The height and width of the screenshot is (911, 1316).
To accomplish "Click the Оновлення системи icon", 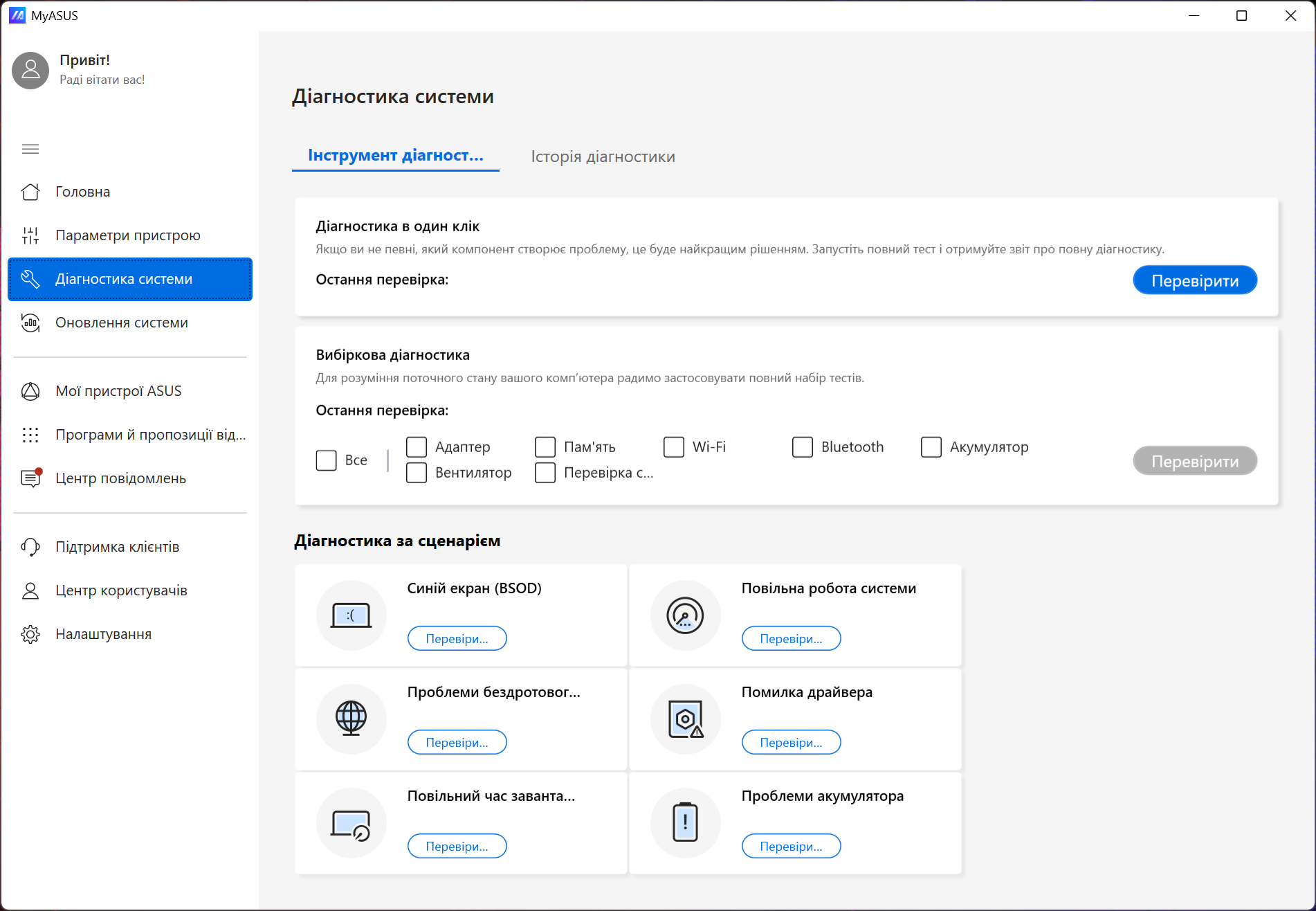I will (x=30, y=323).
